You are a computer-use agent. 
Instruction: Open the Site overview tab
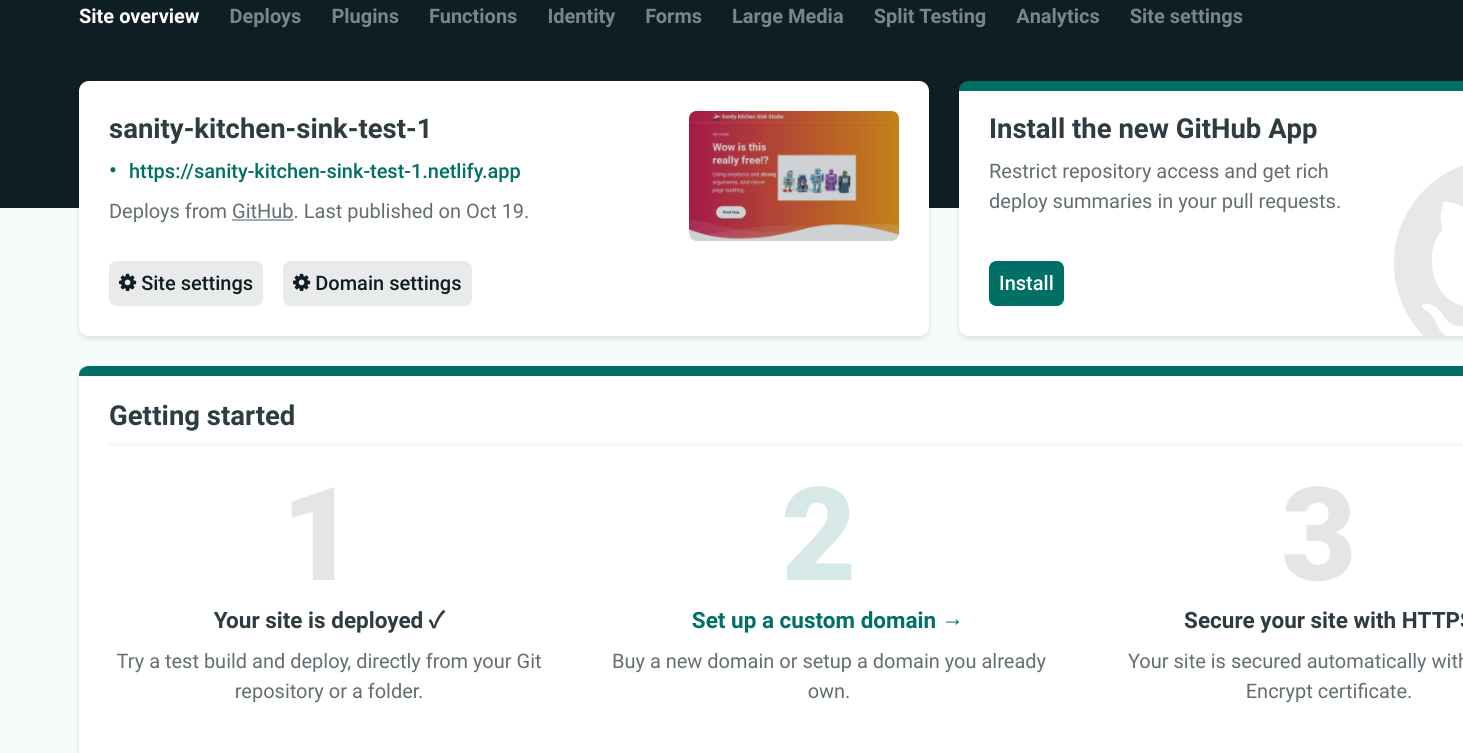click(139, 16)
